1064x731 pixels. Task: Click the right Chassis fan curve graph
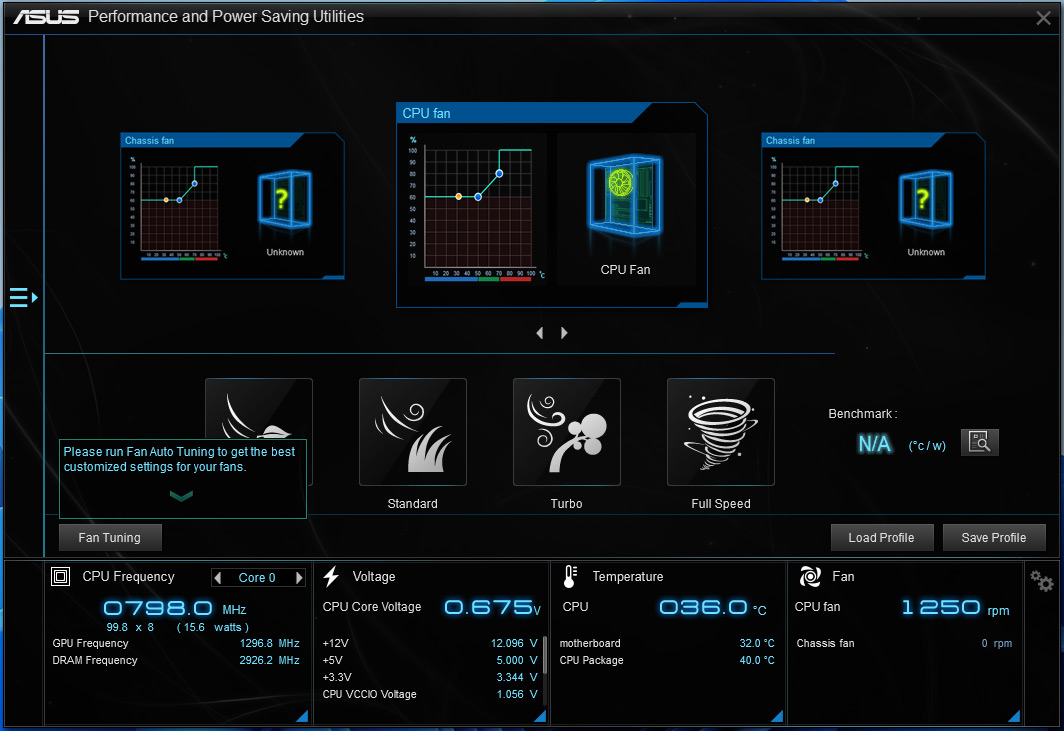[x=820, y=207]
